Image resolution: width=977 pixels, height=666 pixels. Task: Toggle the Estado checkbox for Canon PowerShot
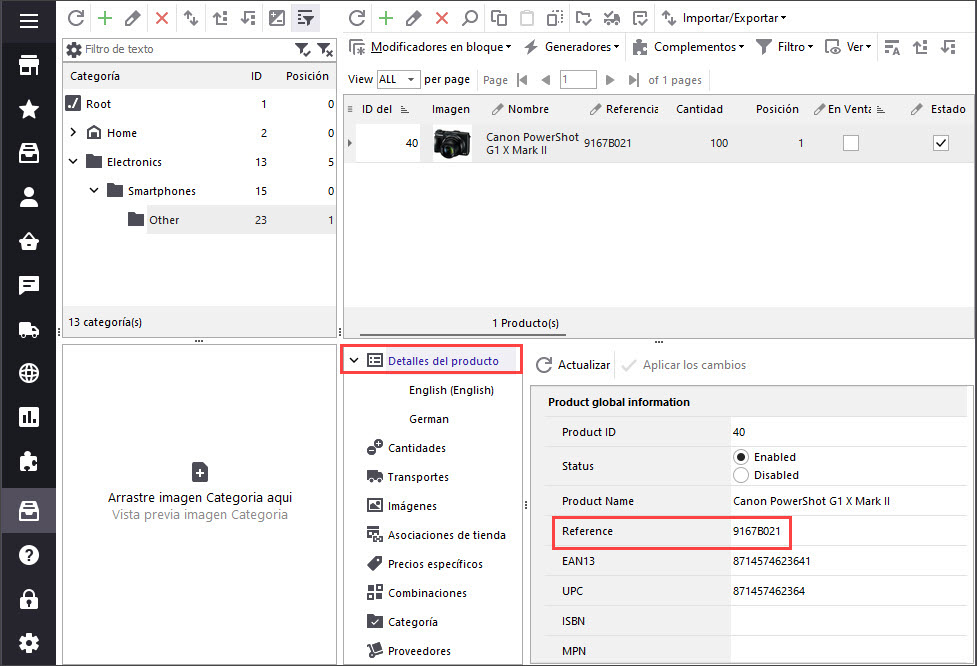(941, 143)
